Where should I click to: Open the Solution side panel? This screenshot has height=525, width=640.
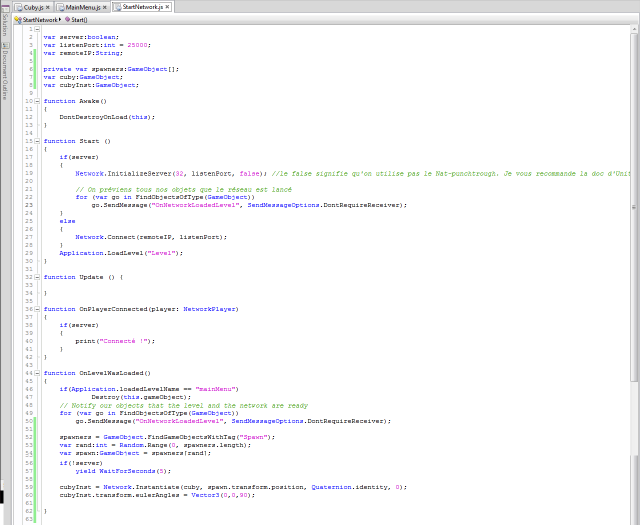point(5,21)
